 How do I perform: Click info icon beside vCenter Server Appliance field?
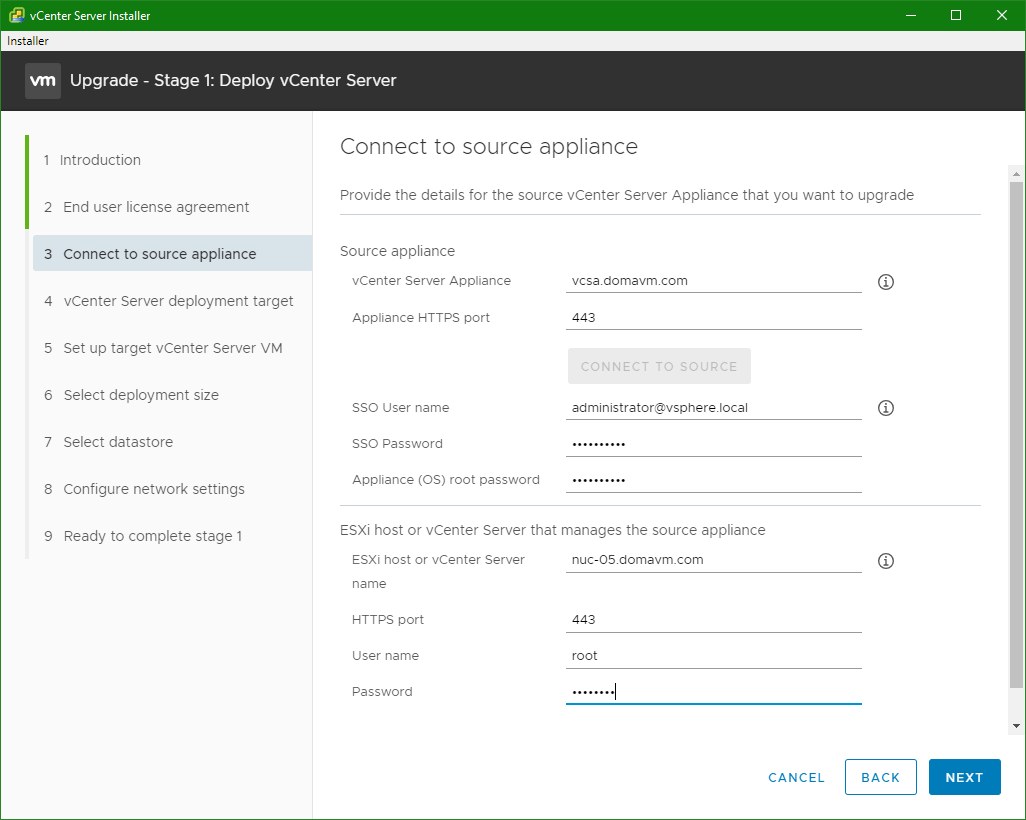click(885, 281)
